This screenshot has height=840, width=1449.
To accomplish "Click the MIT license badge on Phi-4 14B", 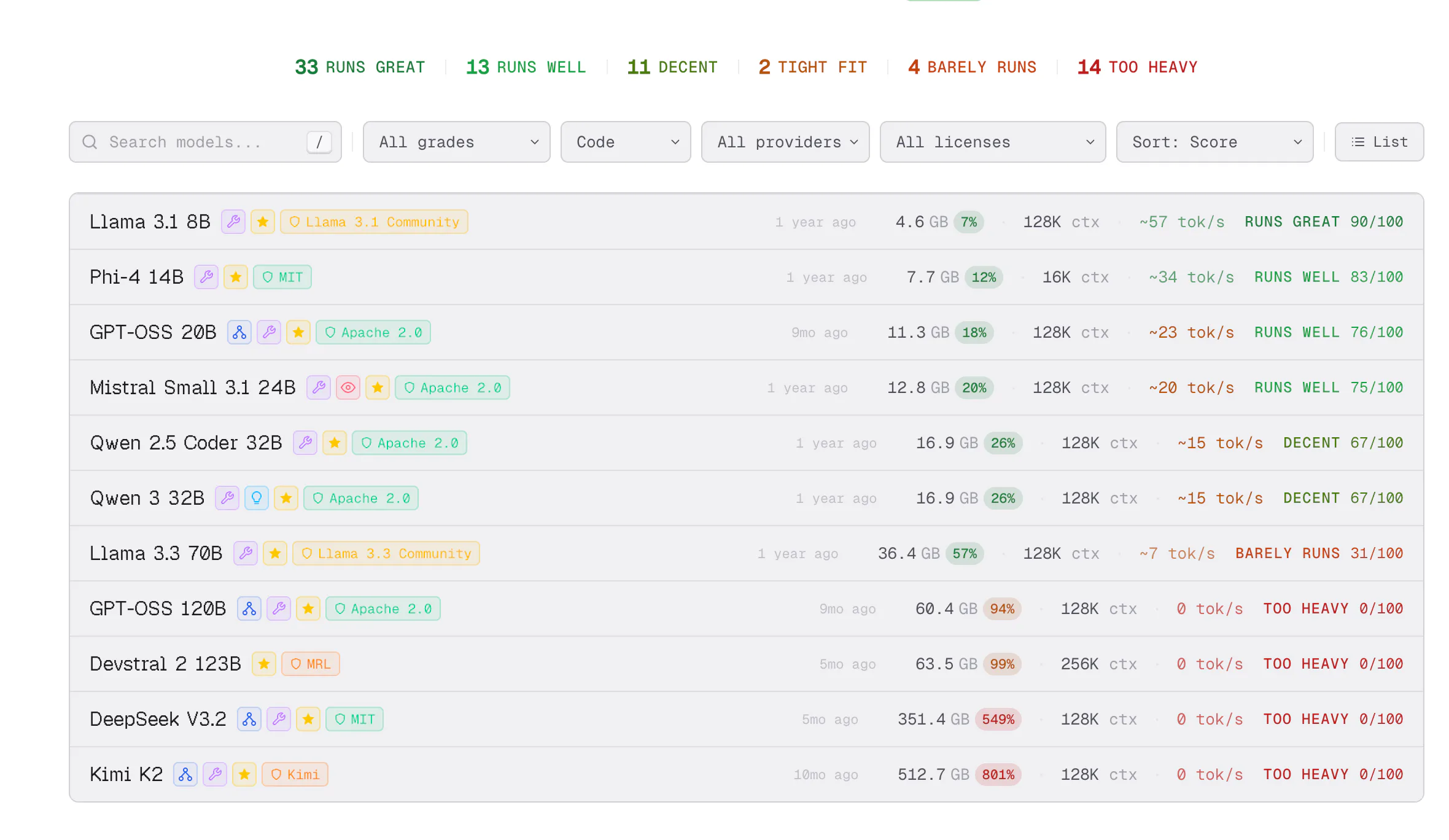I will (282, 277).
